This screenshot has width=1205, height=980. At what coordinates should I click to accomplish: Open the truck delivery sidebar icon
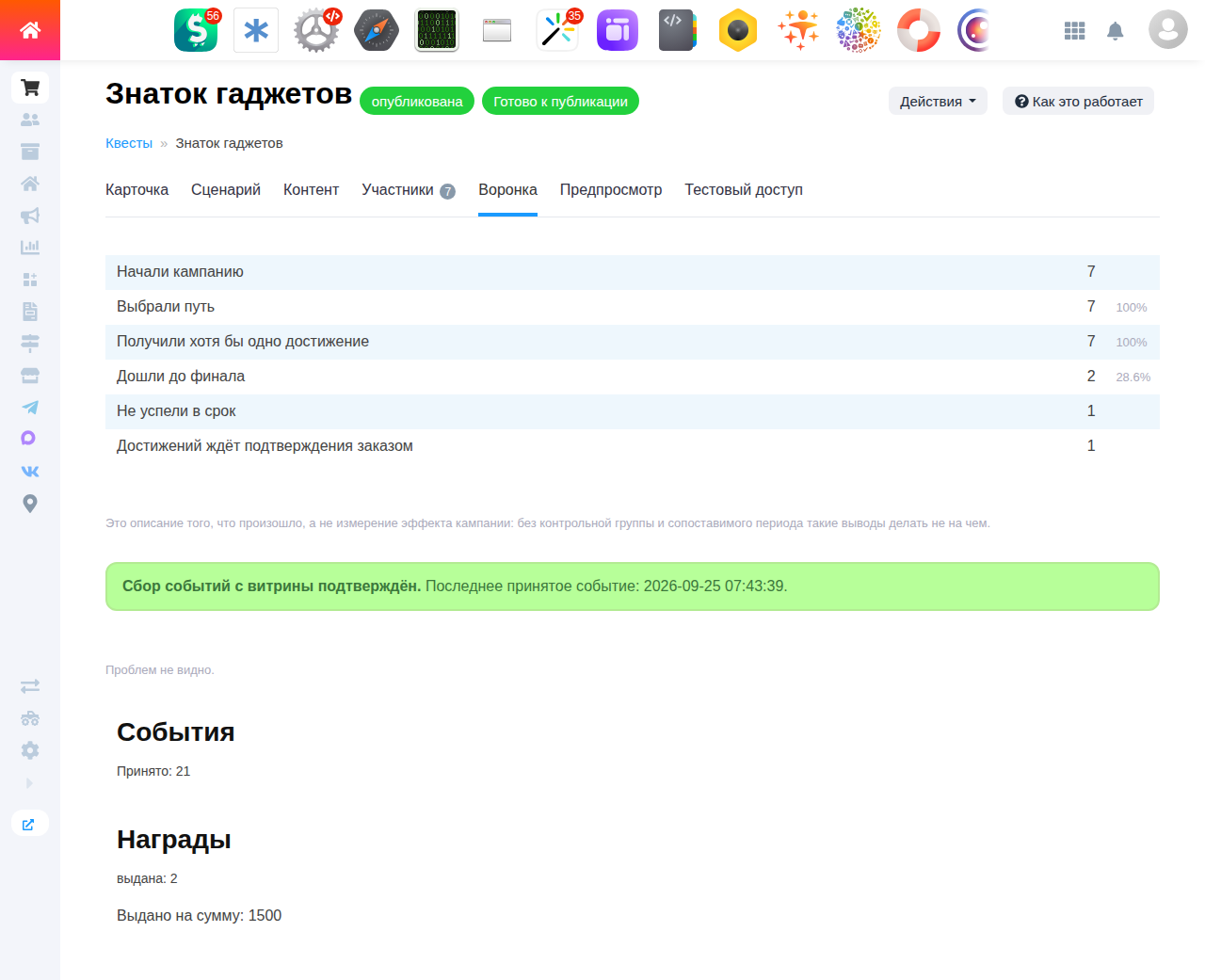[30, 718]
